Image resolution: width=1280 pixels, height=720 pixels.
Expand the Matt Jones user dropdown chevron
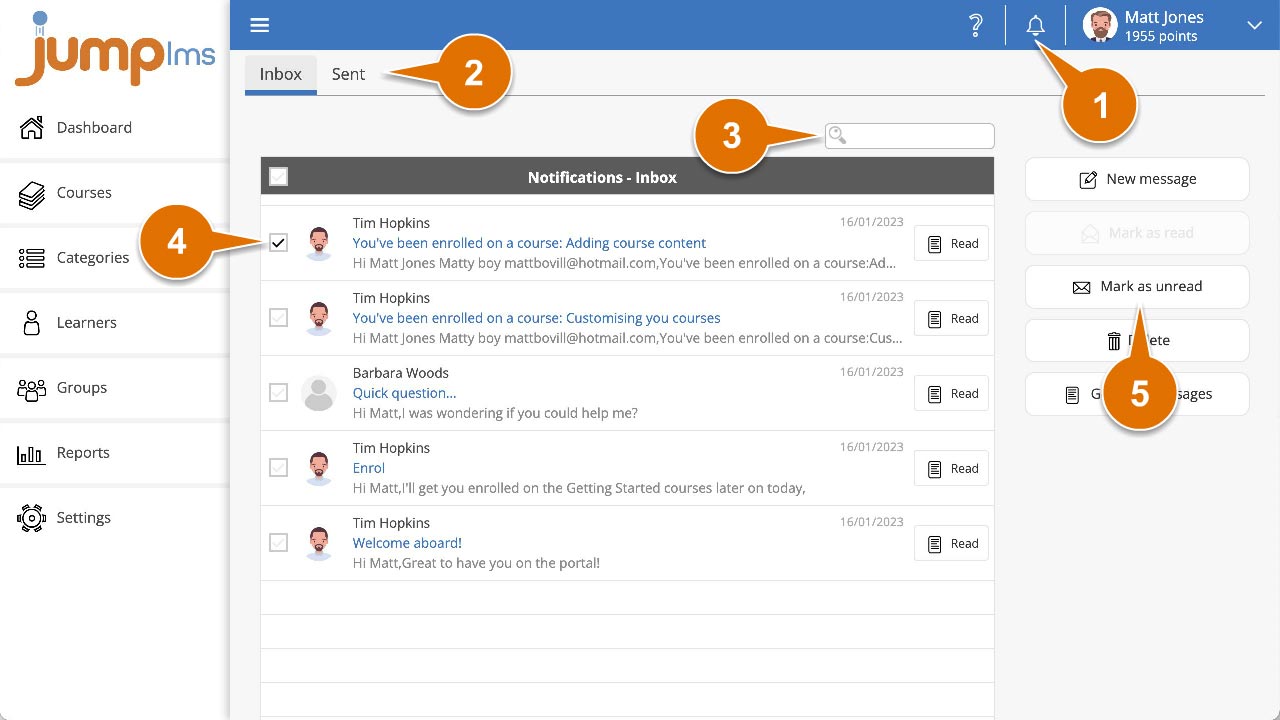[1254, 26]
